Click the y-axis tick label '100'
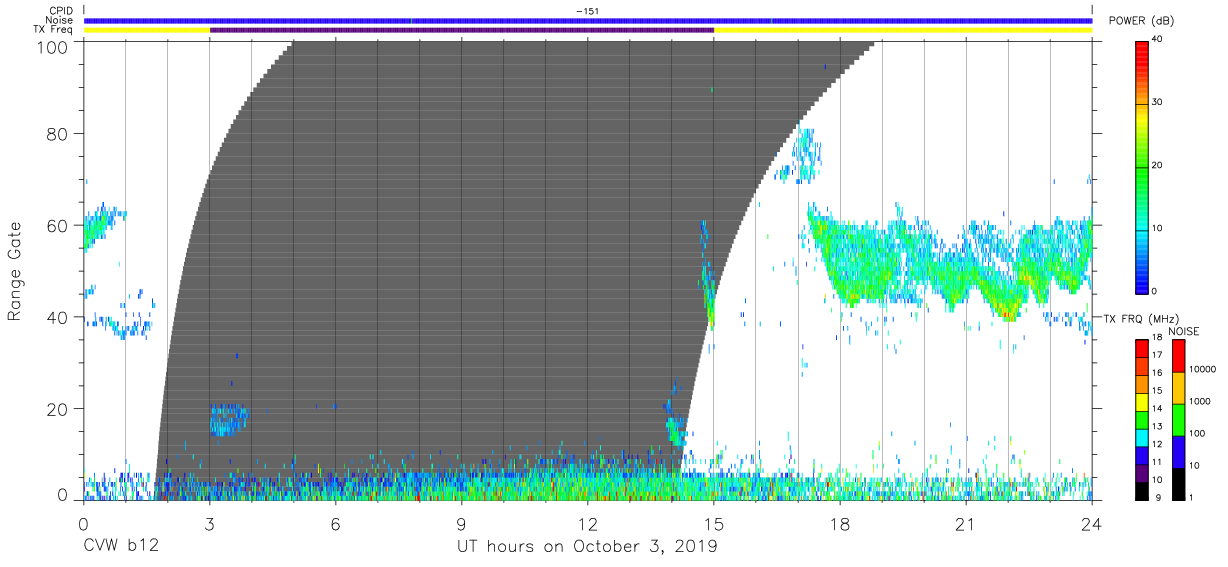The image size is (1228, 567). click(53, 47)
